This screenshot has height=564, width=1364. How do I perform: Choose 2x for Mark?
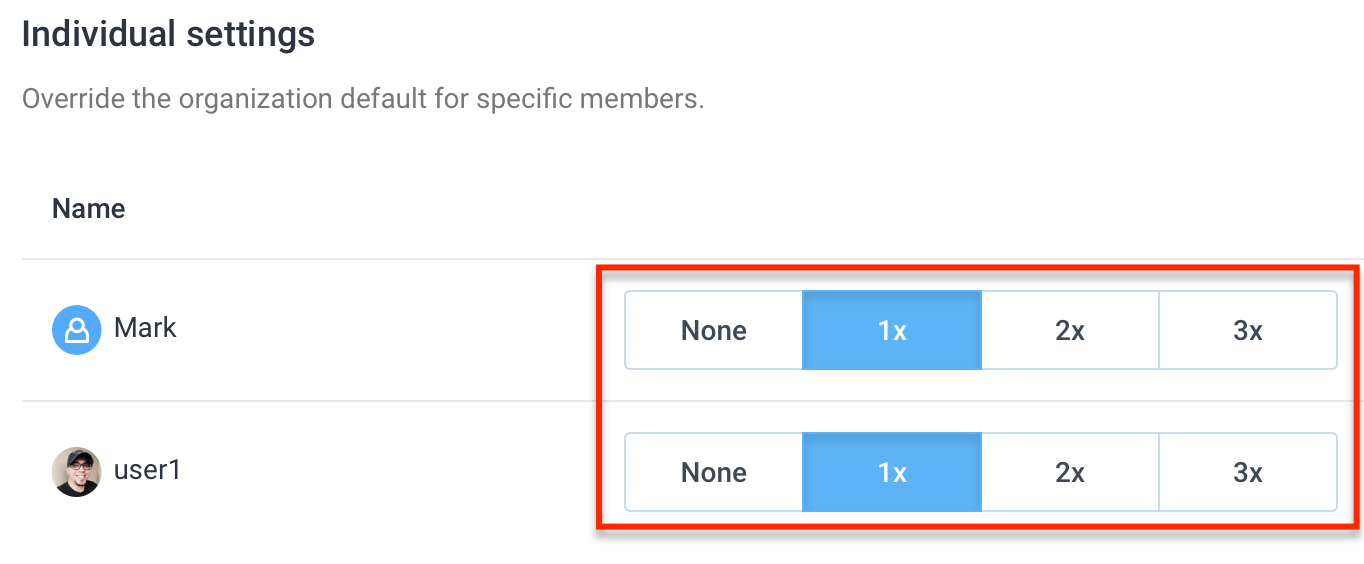[x=1070, y=331]
